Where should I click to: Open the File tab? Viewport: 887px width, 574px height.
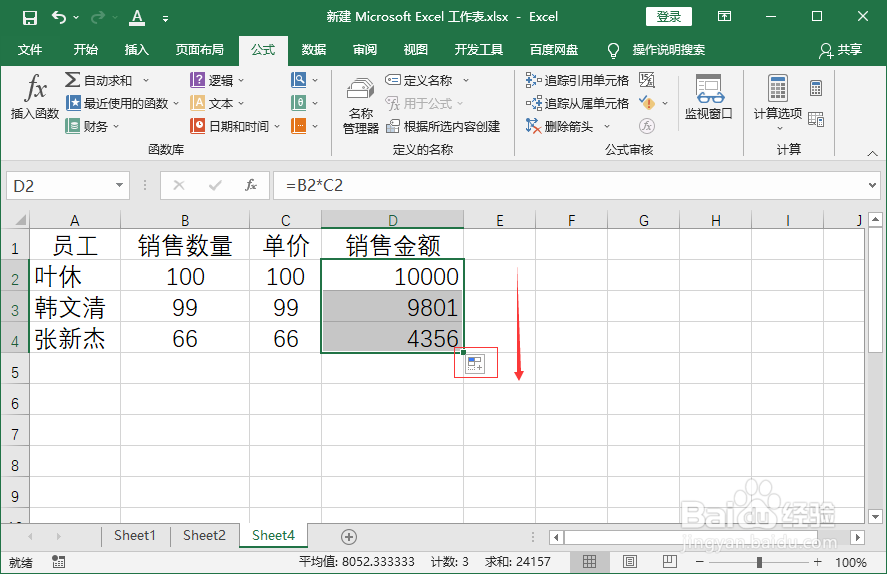click(29, 50)
